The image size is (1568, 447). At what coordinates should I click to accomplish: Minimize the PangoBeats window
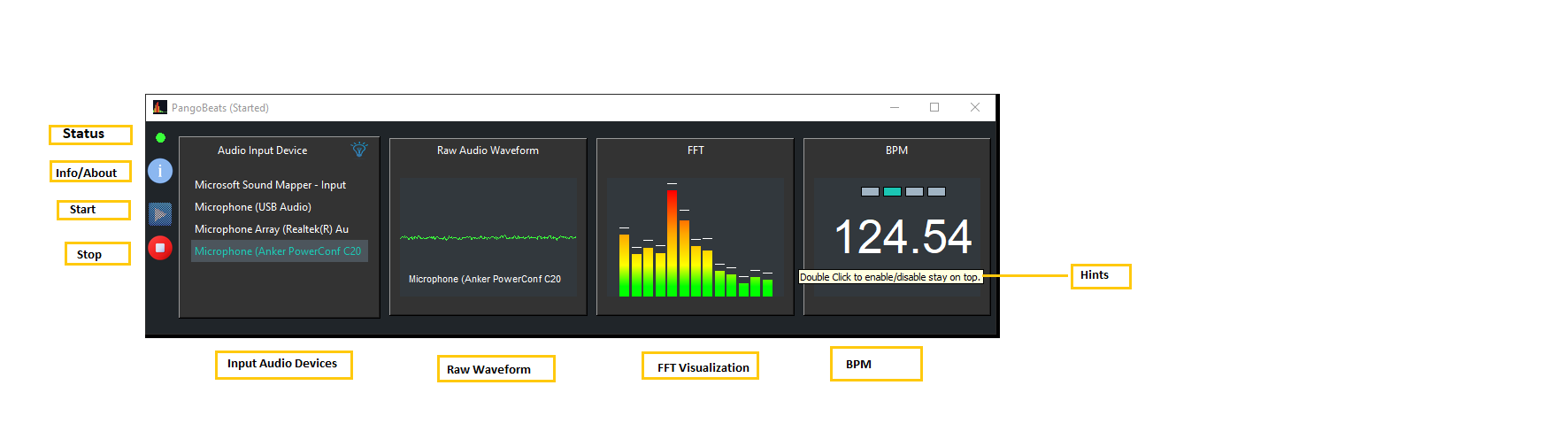894,107
